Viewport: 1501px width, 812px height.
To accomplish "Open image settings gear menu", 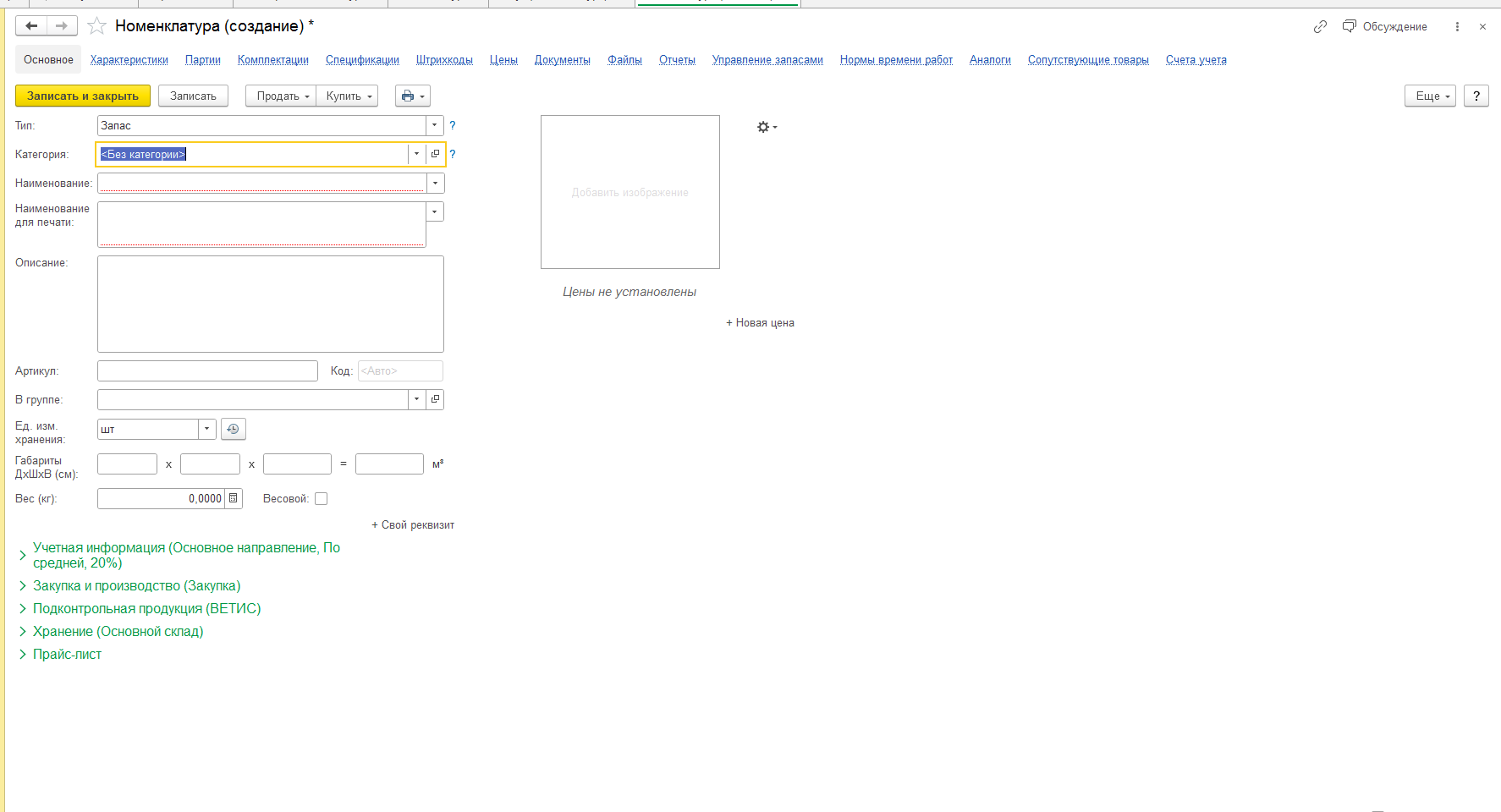I will click(x=766, y=127).
